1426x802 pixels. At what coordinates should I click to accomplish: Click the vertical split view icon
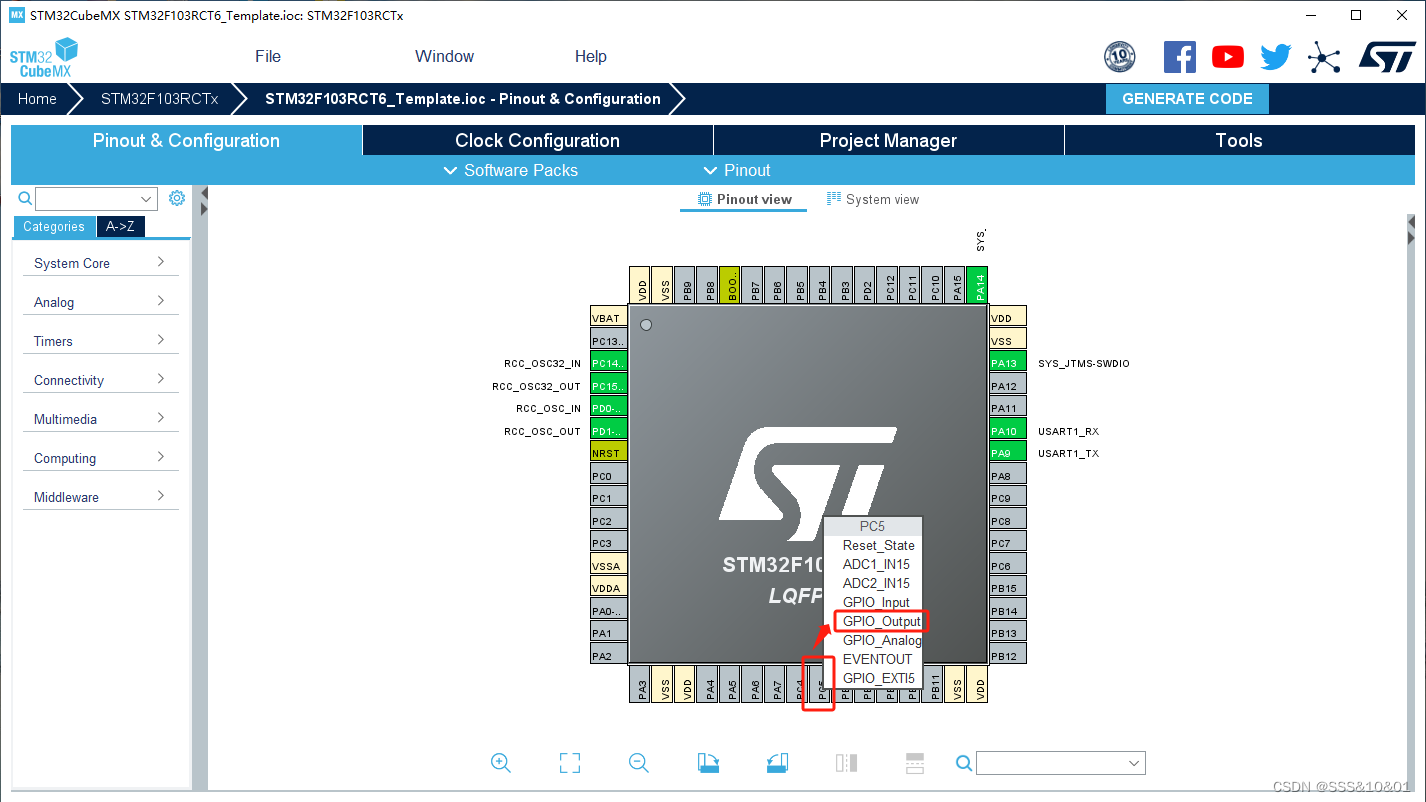(846, 763)
